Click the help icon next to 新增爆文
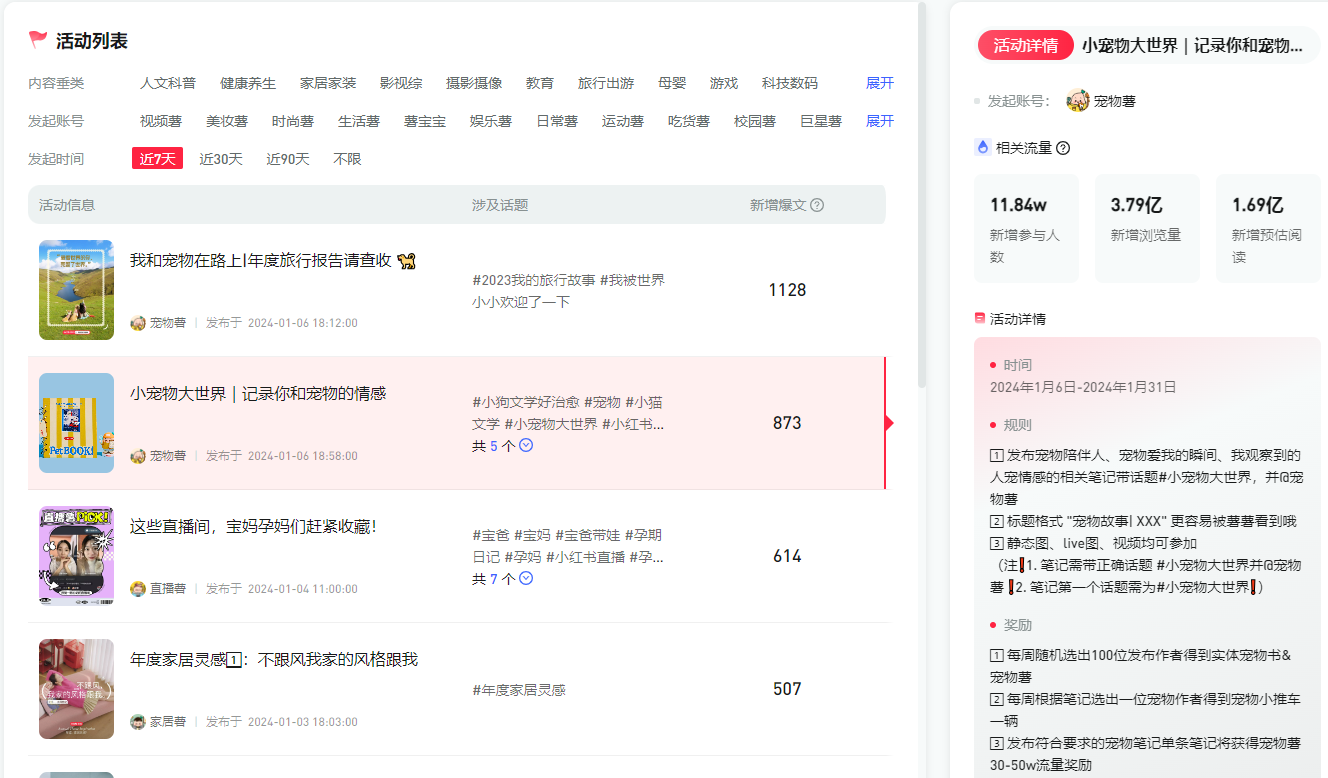The height and width of the screenshot is (778, 1328). (817, 205)
